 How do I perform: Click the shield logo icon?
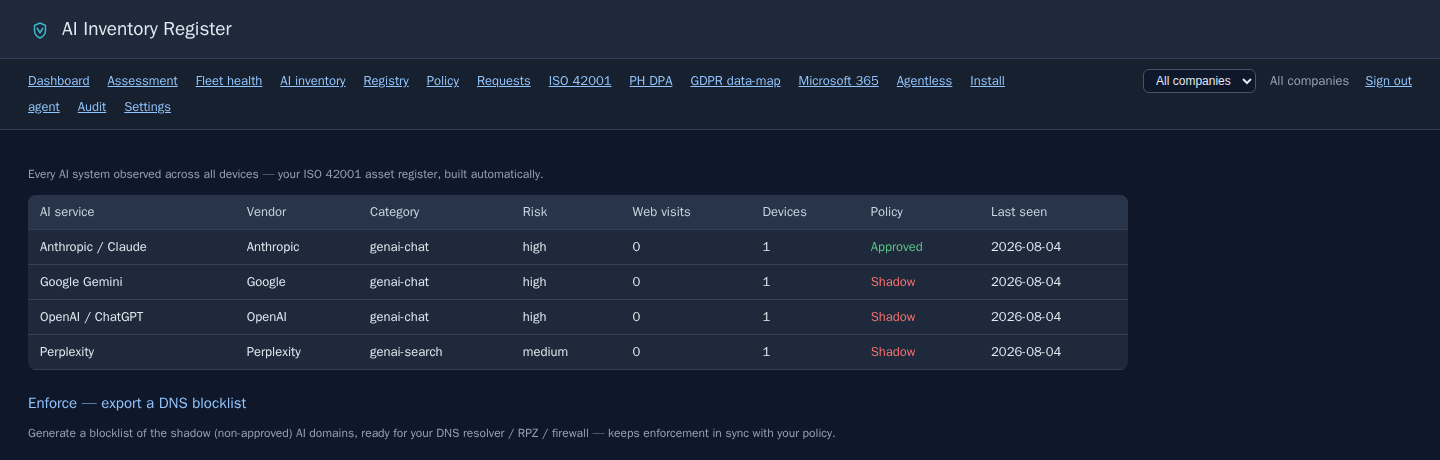tap(40, 30)
